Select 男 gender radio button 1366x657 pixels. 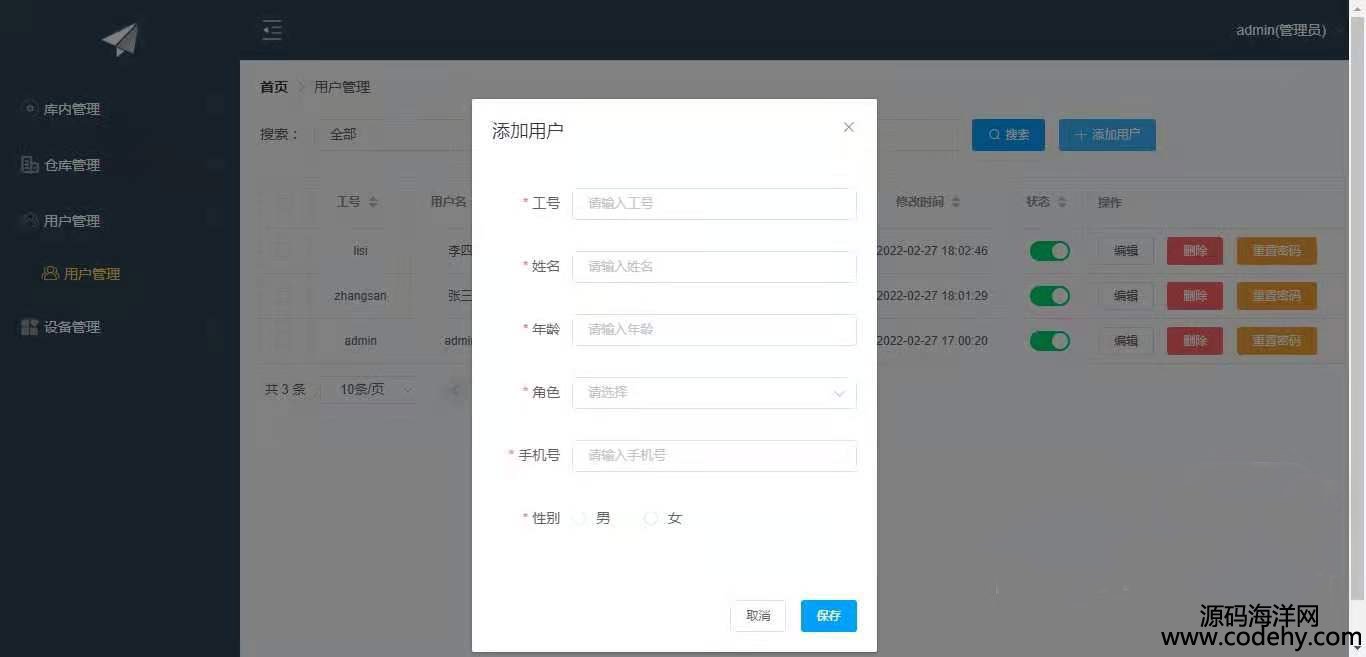pos(579,518)
